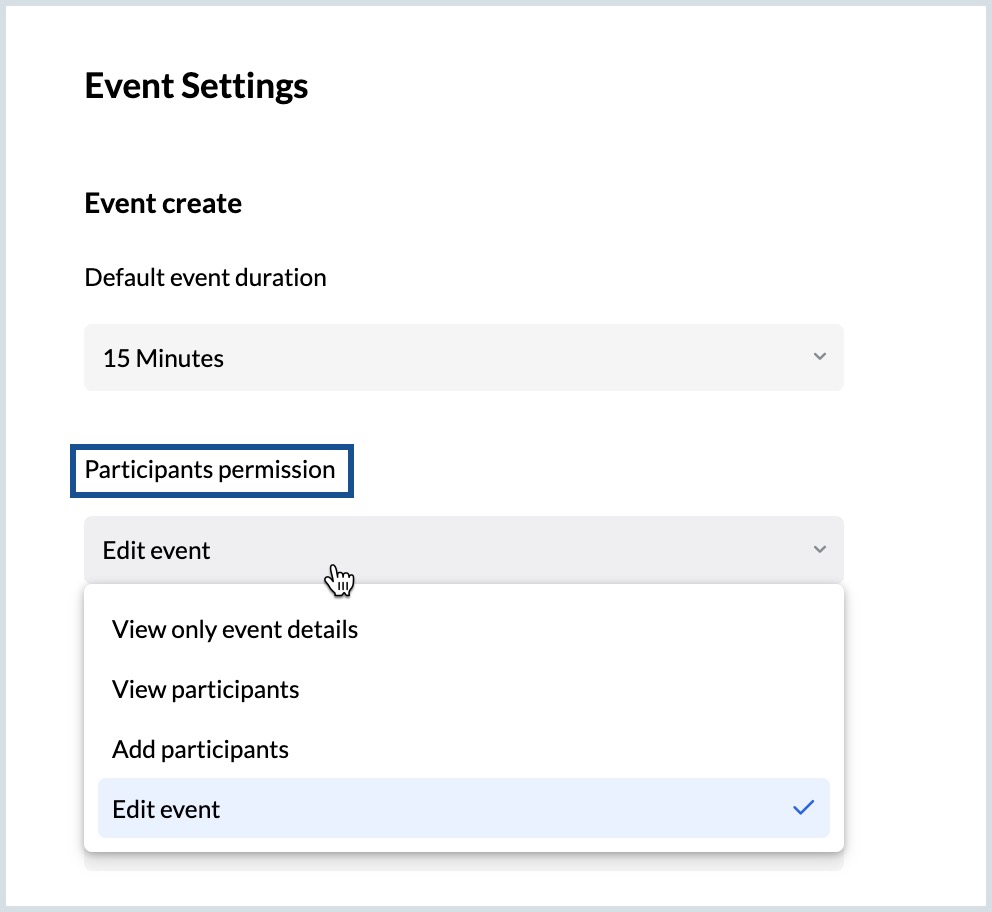This screenshot has height=912, width=992.
Task: Click the Event Settings heading
Action: point(196,87)
